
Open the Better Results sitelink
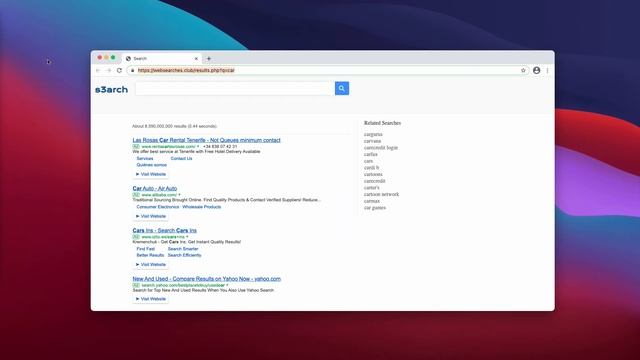(x=150, y=255)
